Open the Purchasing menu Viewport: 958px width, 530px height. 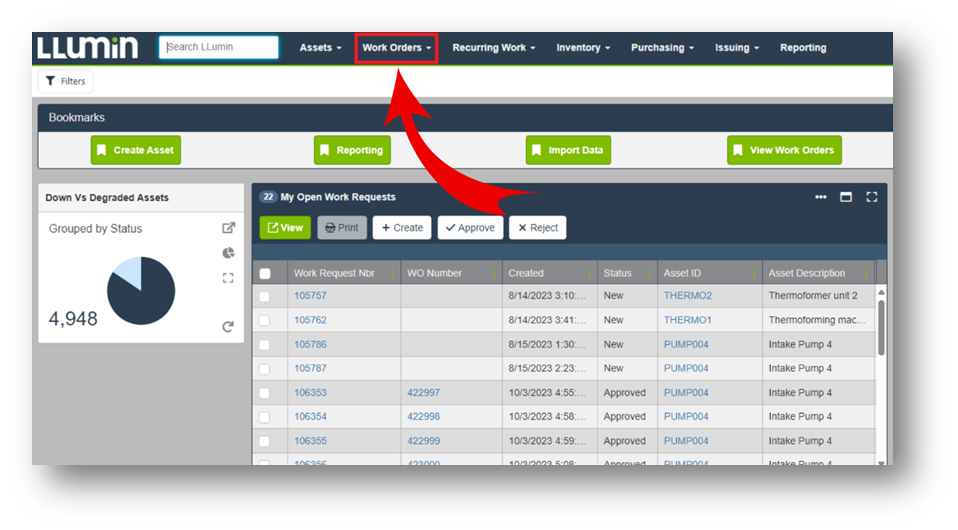tap(662, 48)
